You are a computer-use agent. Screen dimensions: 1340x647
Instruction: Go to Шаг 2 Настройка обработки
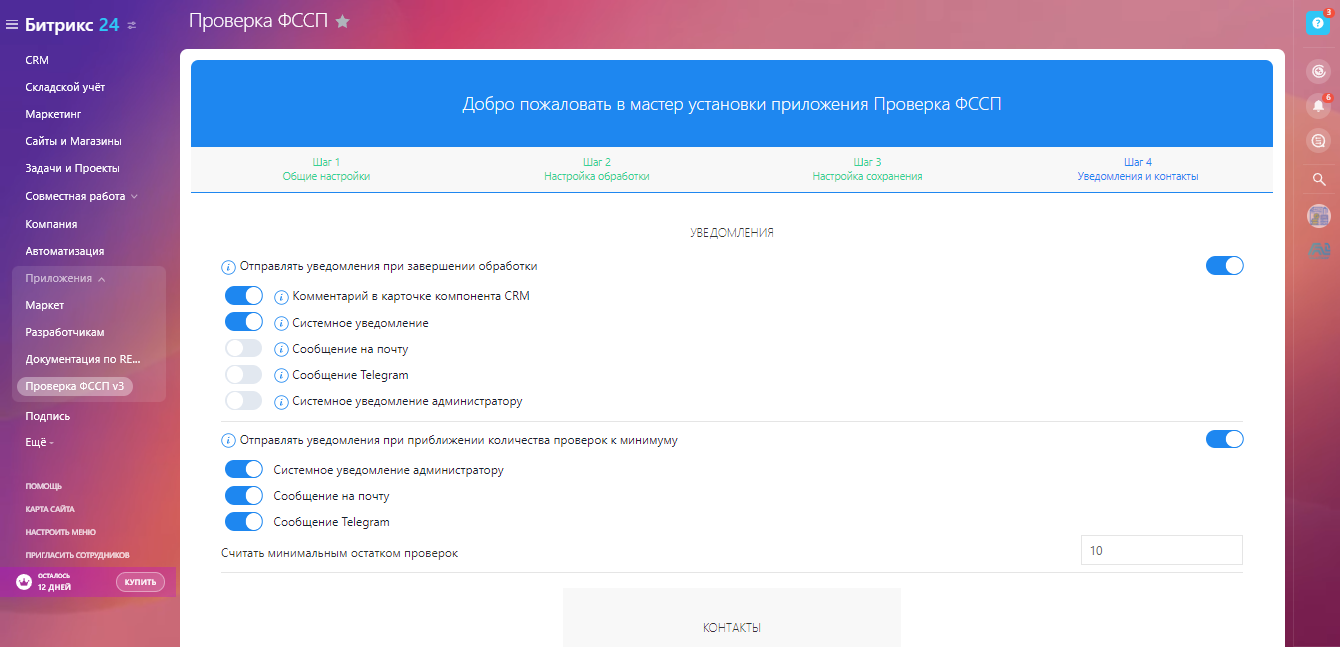click(x=597, y=169)
